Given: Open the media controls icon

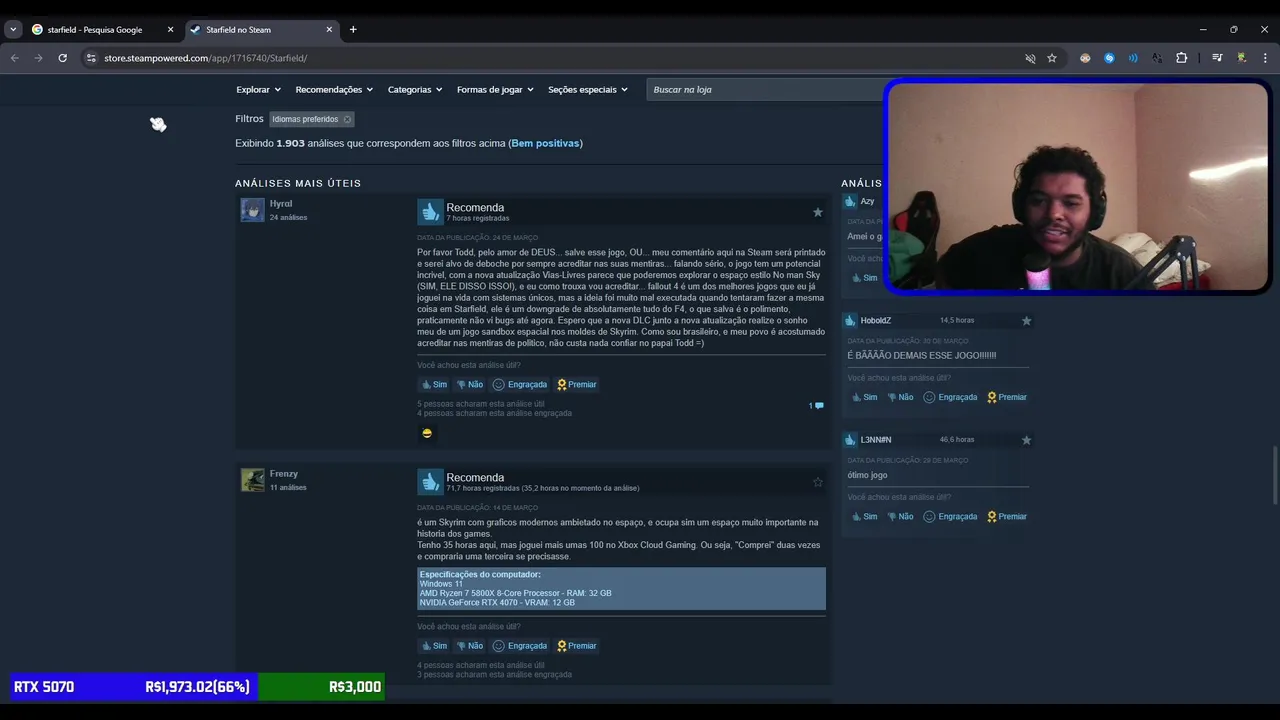Looking at the screenshot, I should pos(1217,58).
